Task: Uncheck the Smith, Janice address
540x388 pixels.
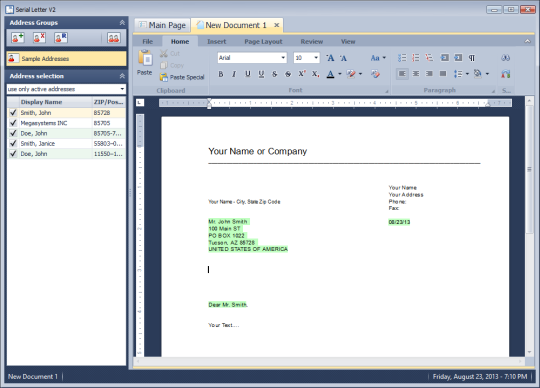Action: coord(13,143)
